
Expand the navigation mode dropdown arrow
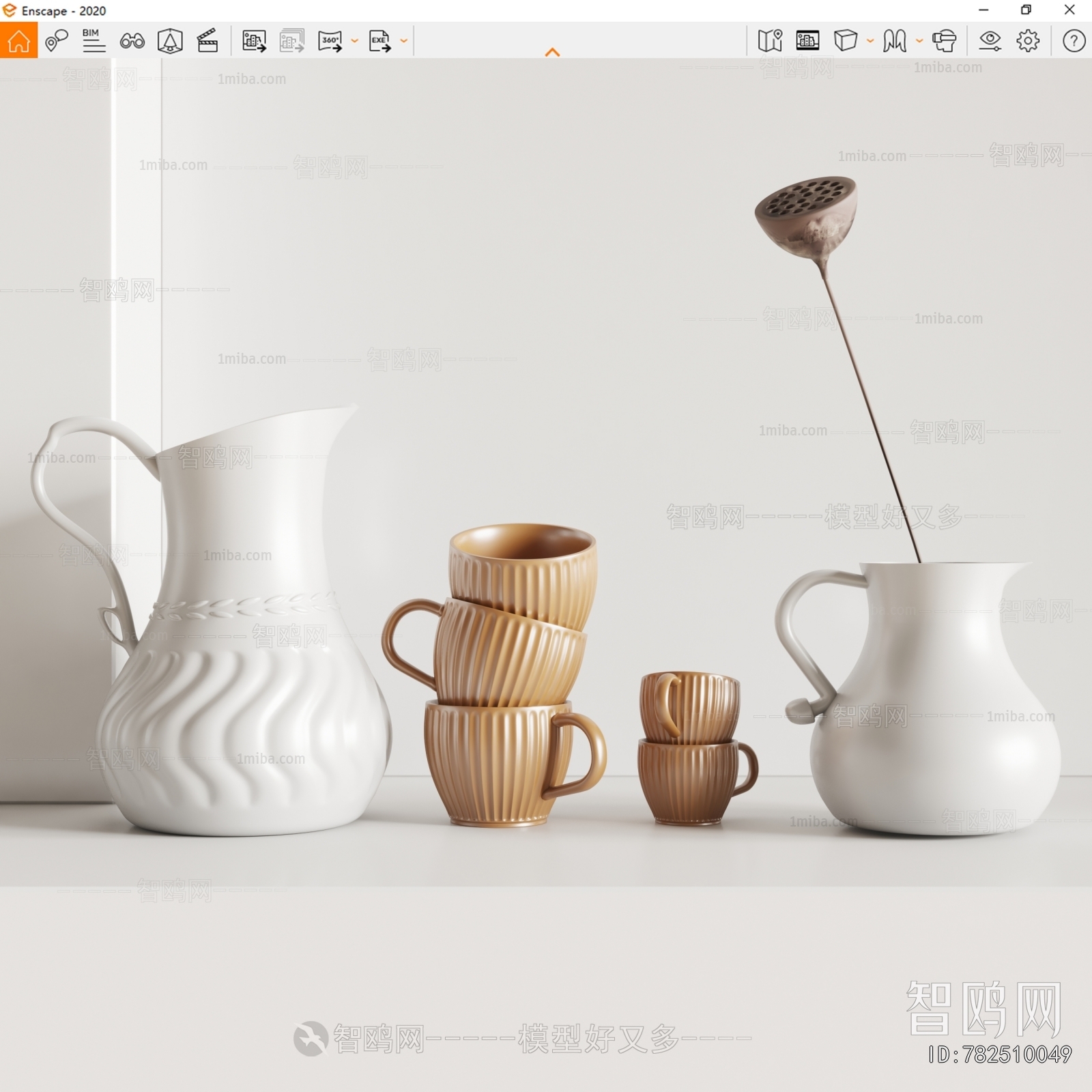[x=919, y=41]
